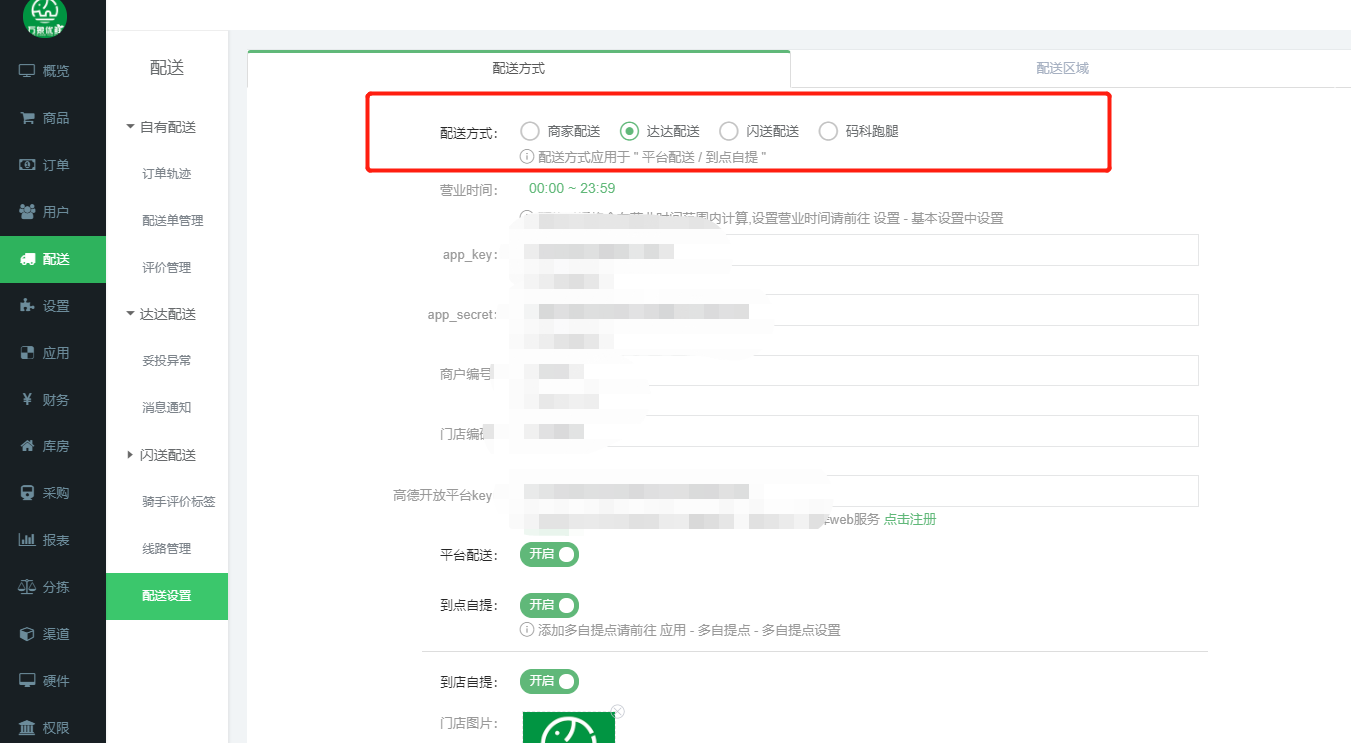
Task: Turn off the 平台配送 toggle switch
Action: point(549,554)
